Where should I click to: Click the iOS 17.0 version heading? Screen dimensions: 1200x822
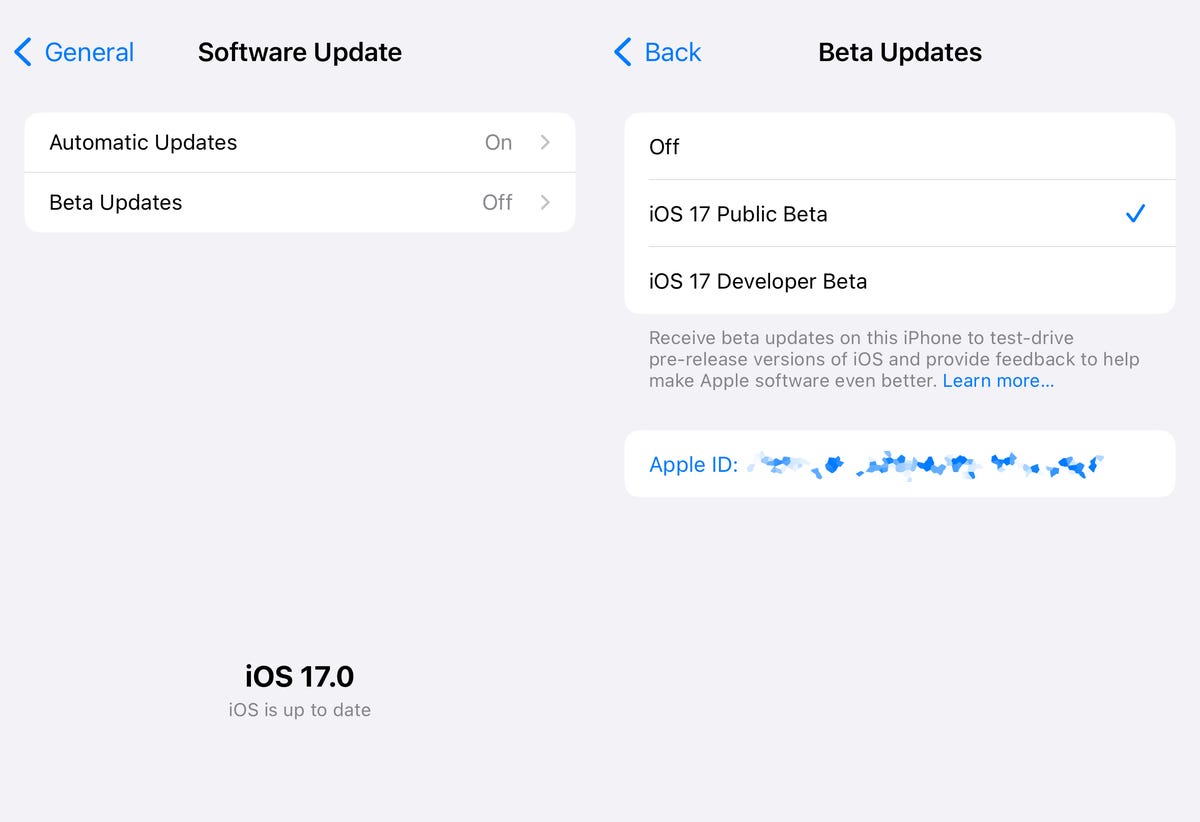pyautogui.click(x=300, y=677)
